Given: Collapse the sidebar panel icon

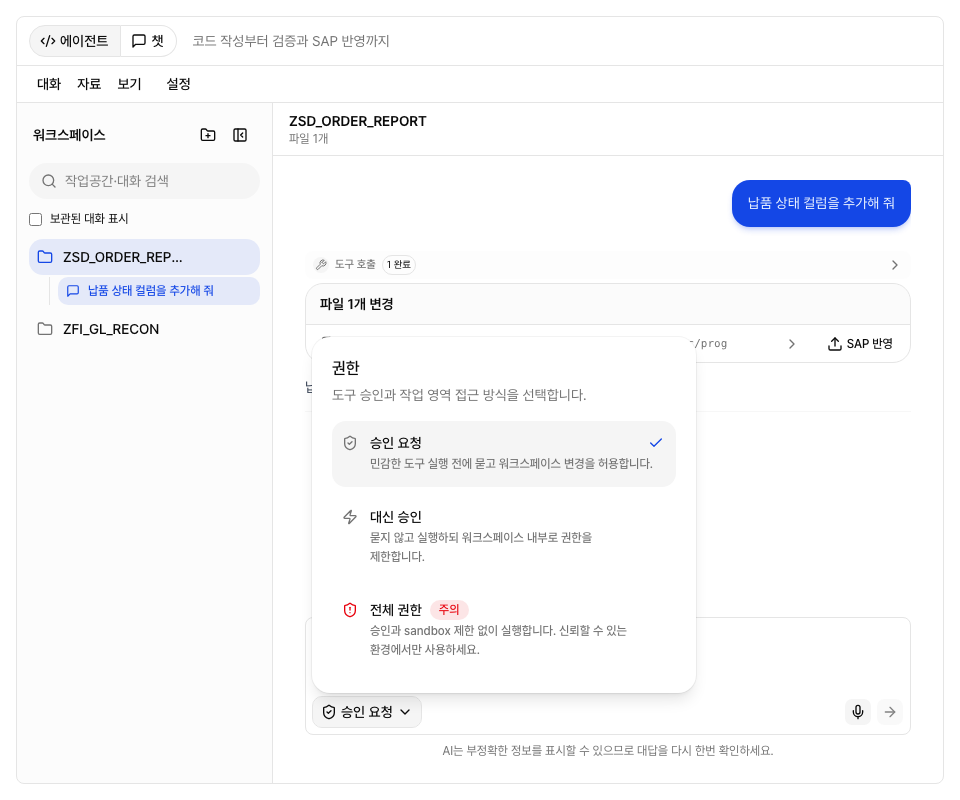Looking at the screenshot, I should tap(240, 135).
